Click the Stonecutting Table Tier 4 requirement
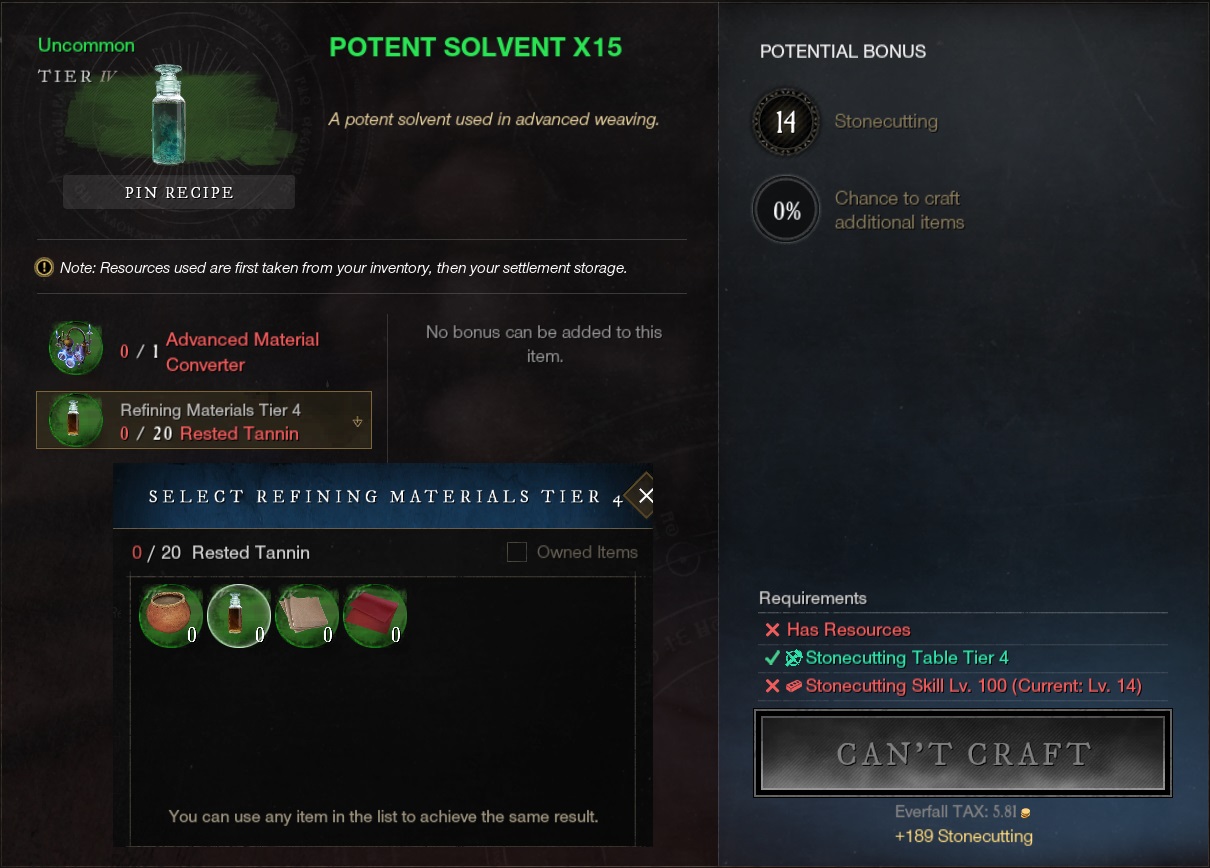The width and height of the screenshot is (1210, 868). [886, 658]
